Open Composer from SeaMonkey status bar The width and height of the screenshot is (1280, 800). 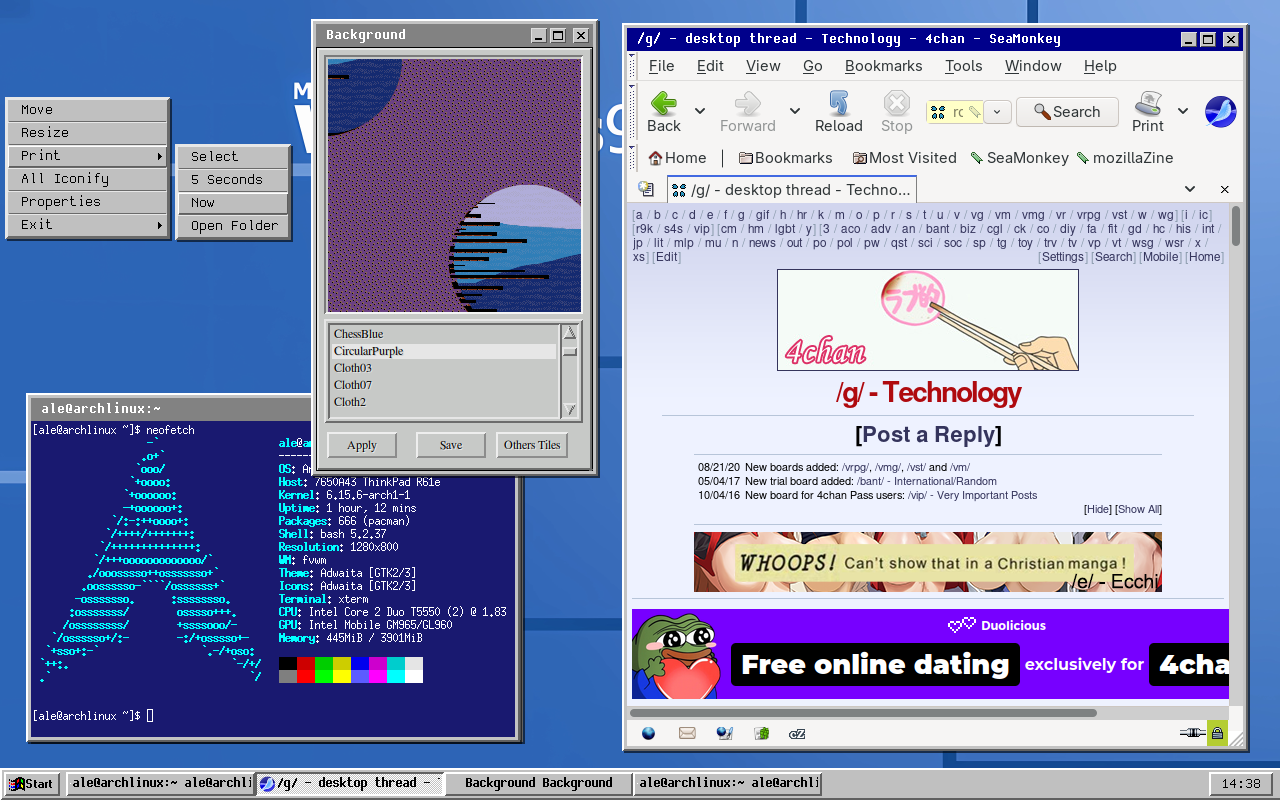click(725, 733)
